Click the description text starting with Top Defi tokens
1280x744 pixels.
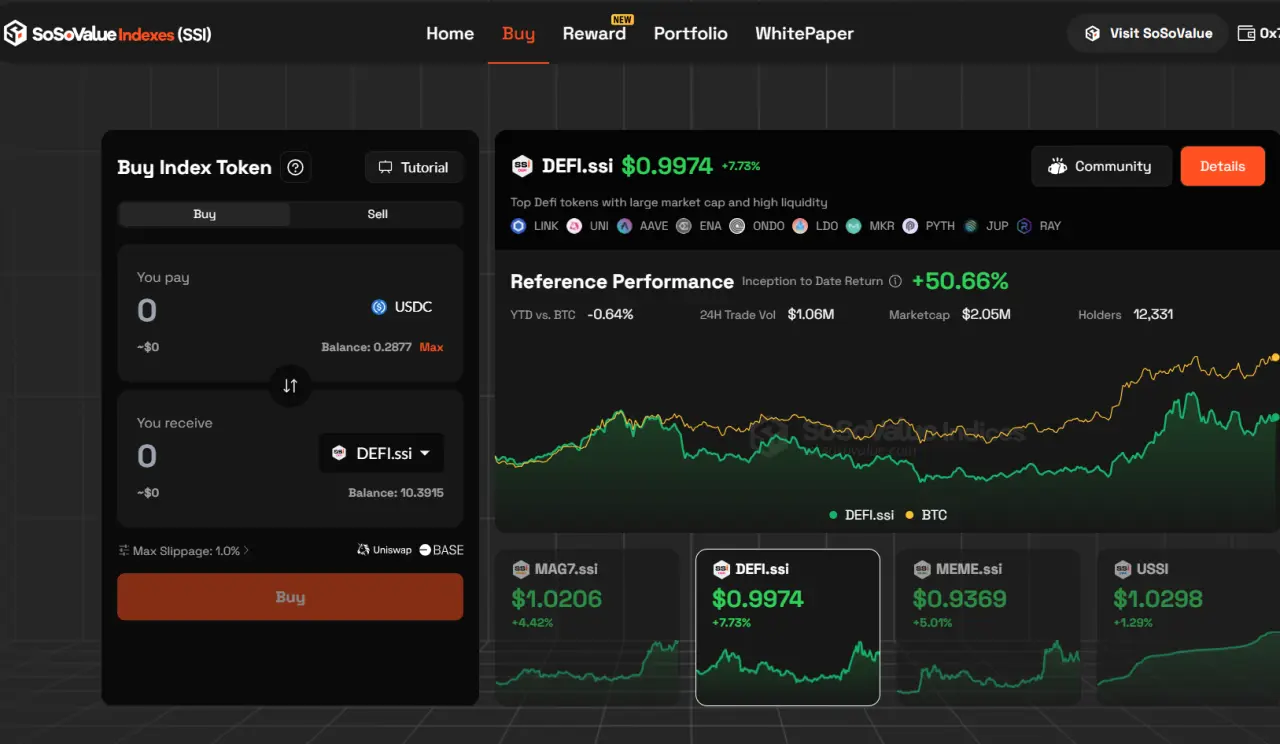[x=669, y=202]
